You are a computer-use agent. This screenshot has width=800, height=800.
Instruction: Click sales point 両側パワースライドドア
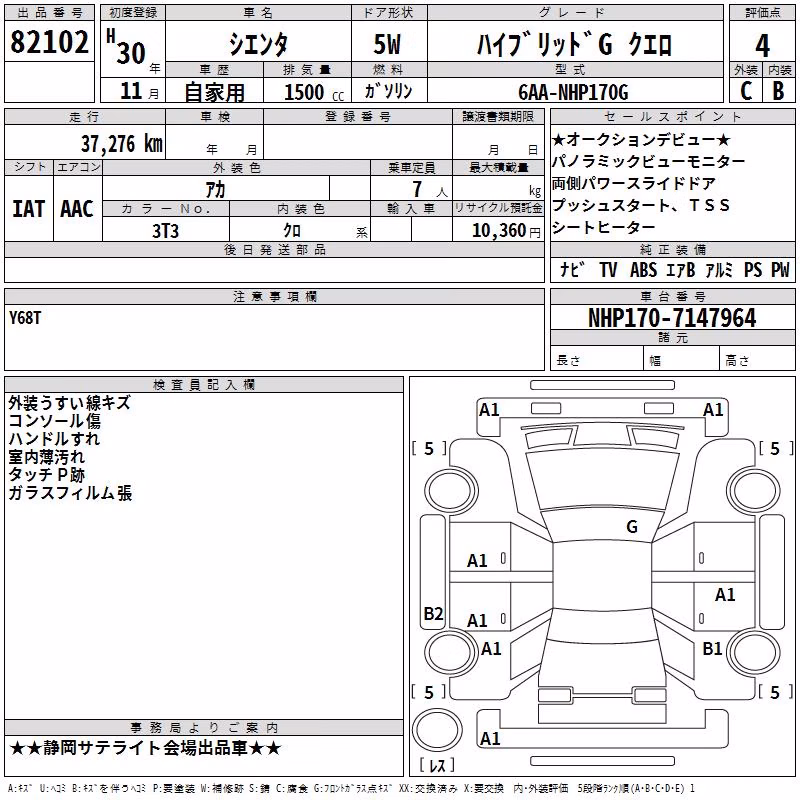[634, 183]
